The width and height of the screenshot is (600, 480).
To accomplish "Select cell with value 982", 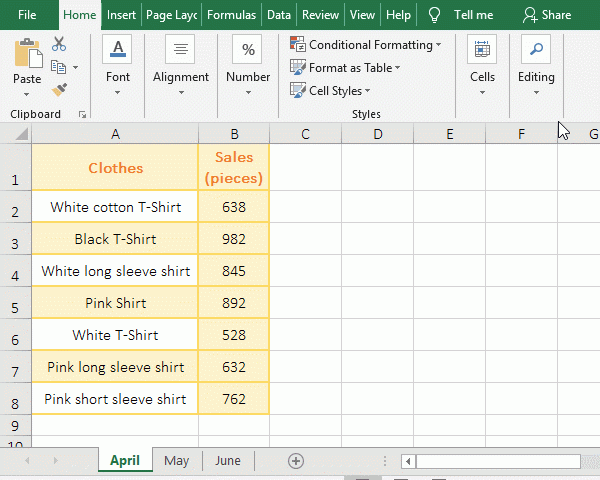I will (x=234, y=239).
